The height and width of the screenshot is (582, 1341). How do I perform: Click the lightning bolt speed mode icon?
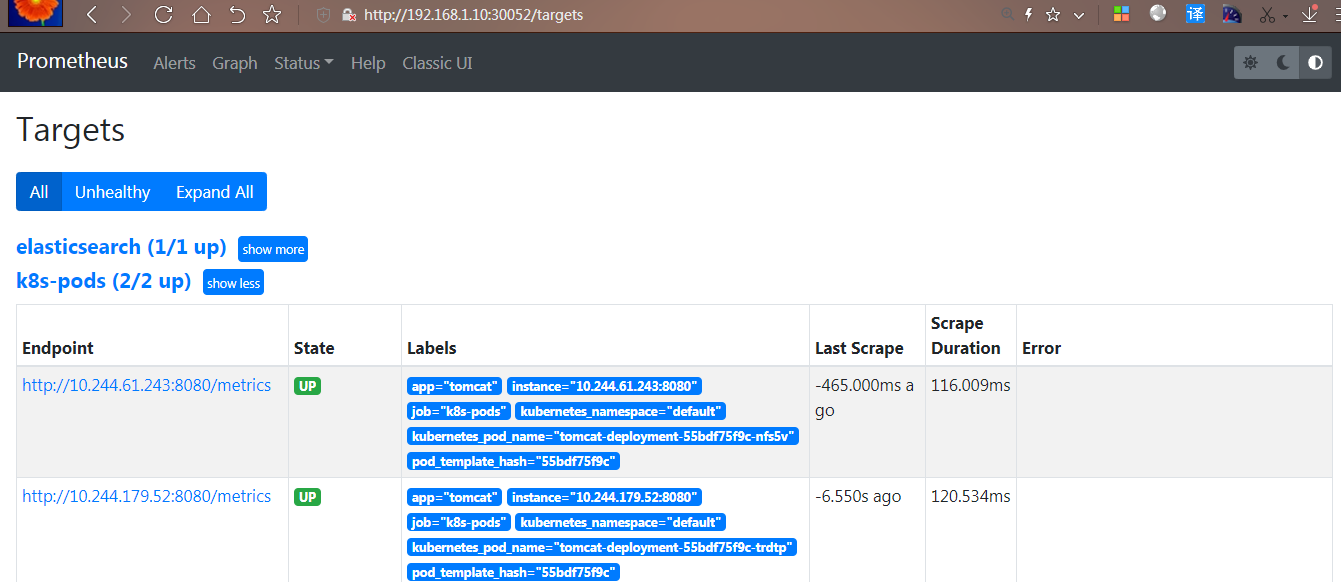[x=1027, y=14]
